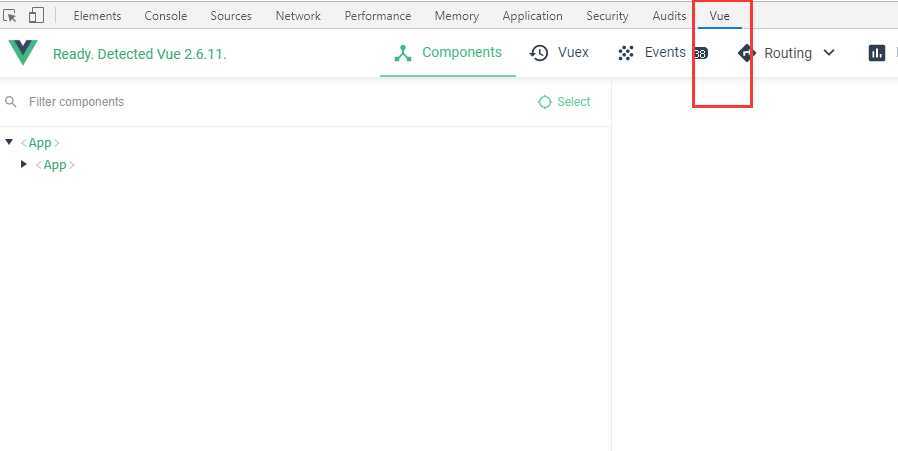Expand the nested App component
The image size is (898, 451).
pos(23,164)
